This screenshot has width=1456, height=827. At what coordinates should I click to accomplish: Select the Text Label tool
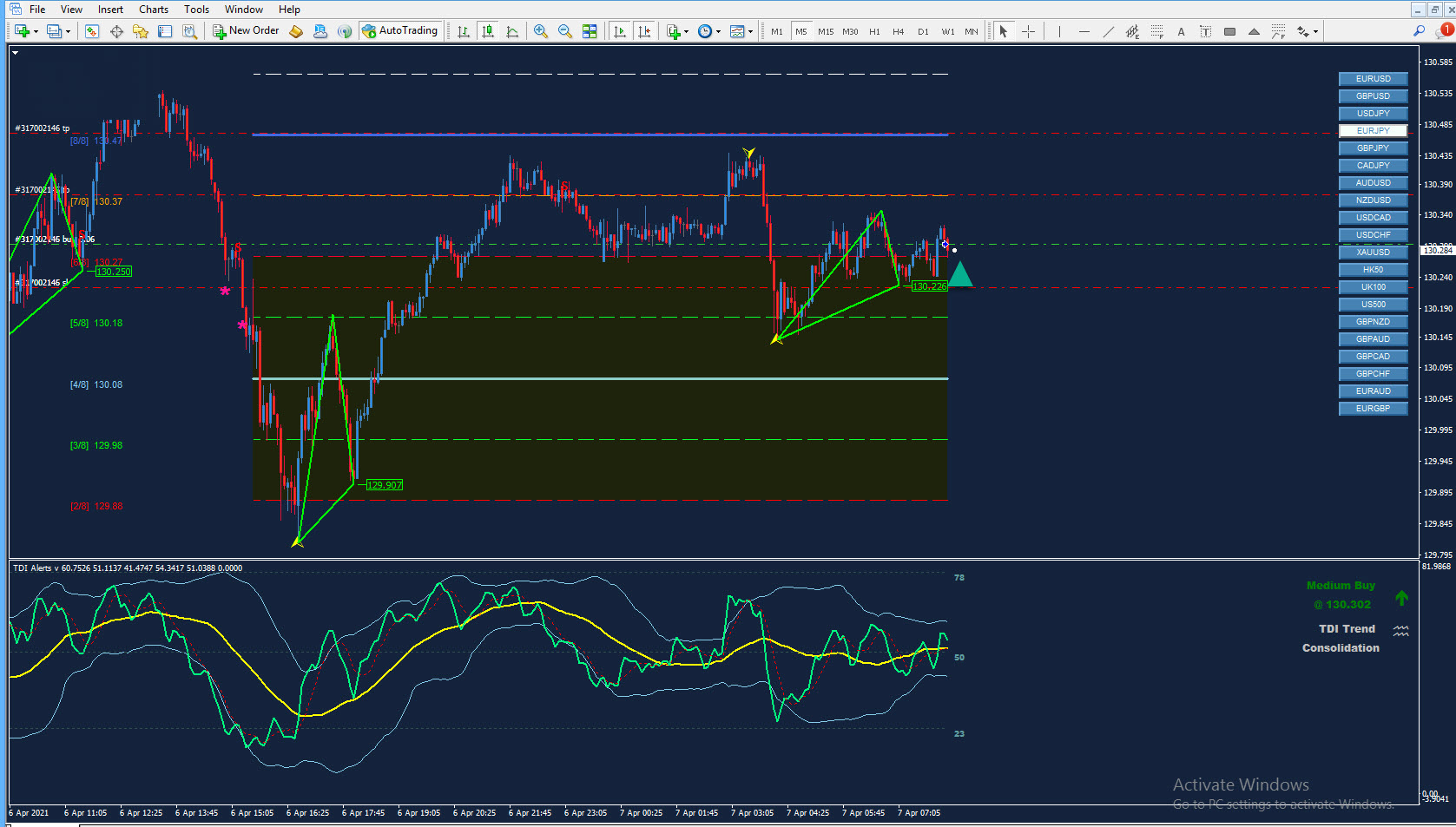click(1205, 31)
